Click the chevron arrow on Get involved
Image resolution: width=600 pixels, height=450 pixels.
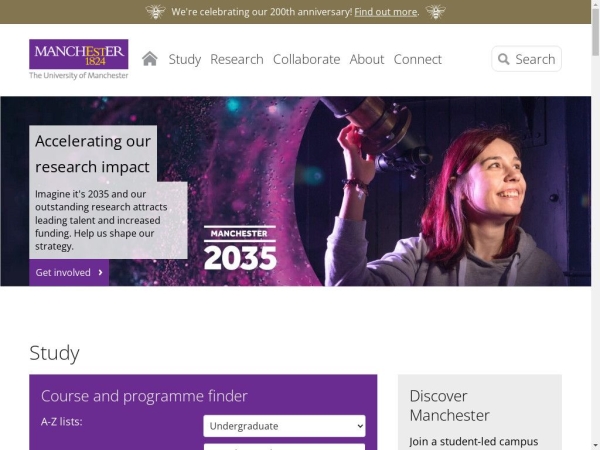coord(101,272)
